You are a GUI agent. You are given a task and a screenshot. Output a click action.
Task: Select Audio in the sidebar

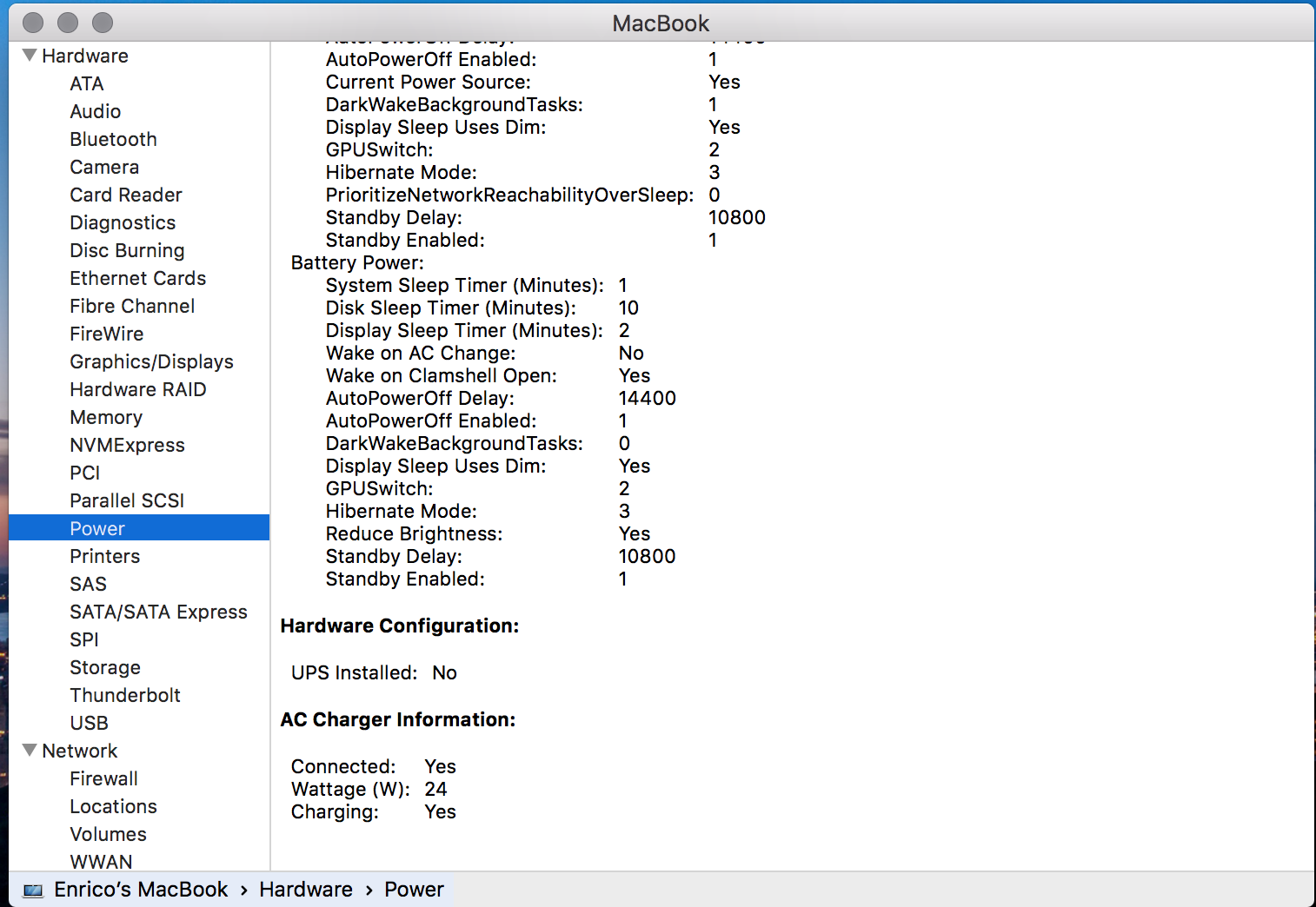[x=96, y=112]
